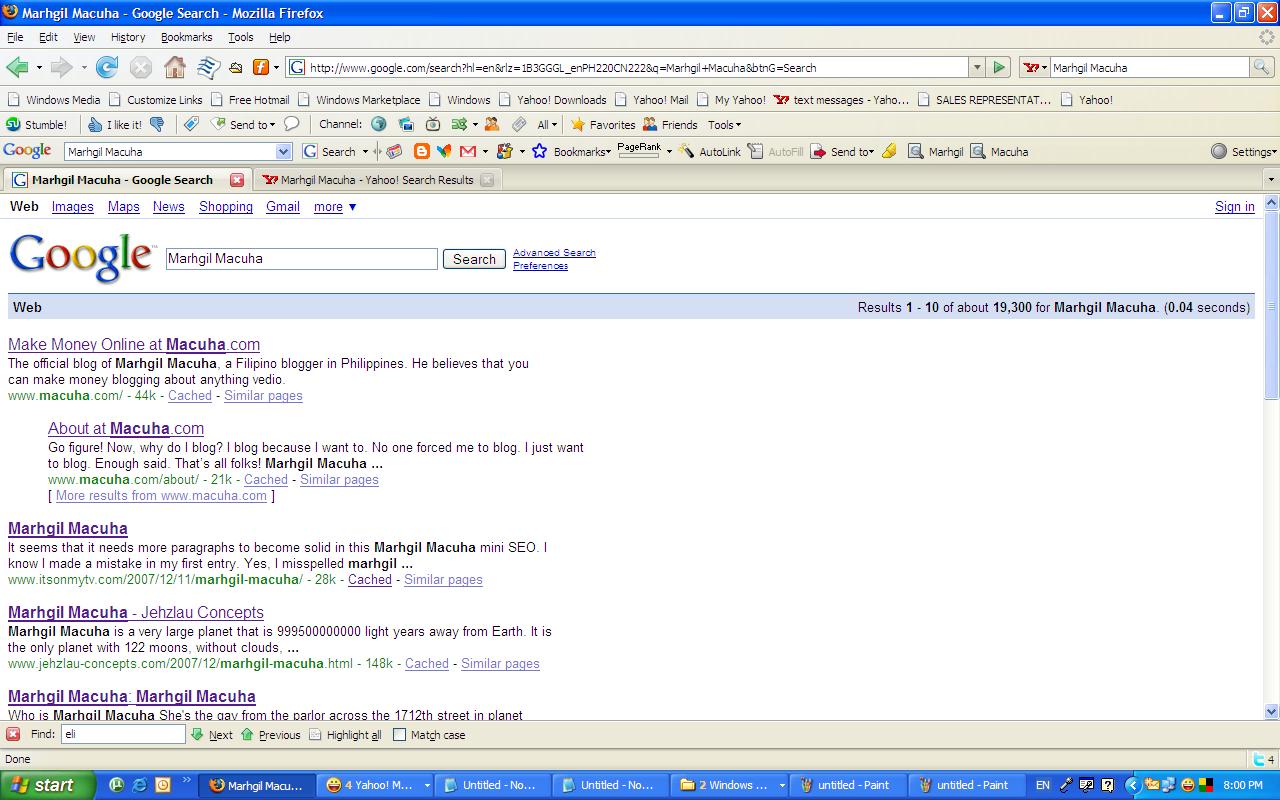The height and width of the screenshot is (800, 1280).
Task: Close the find bar with the red X
Action: [13, 734]
